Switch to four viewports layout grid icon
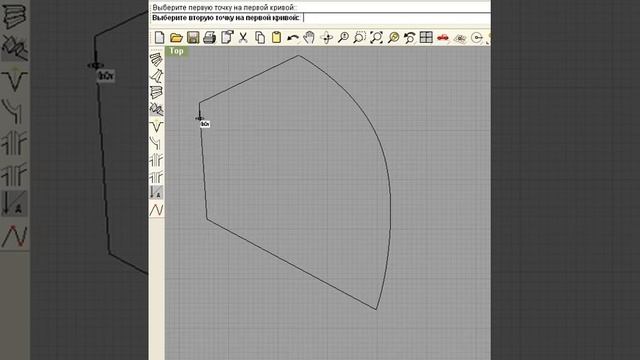Screen dimensions: 640x360 pos(426,37)
